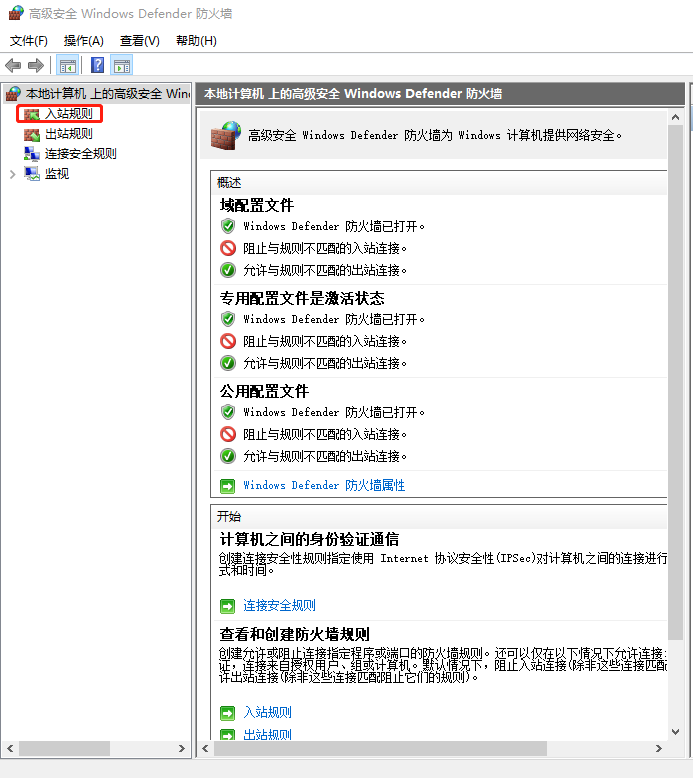Click the 查看和创建防火墙规则 heading
Viewport: 693px width, 778px height.
(x=295, y=634)
